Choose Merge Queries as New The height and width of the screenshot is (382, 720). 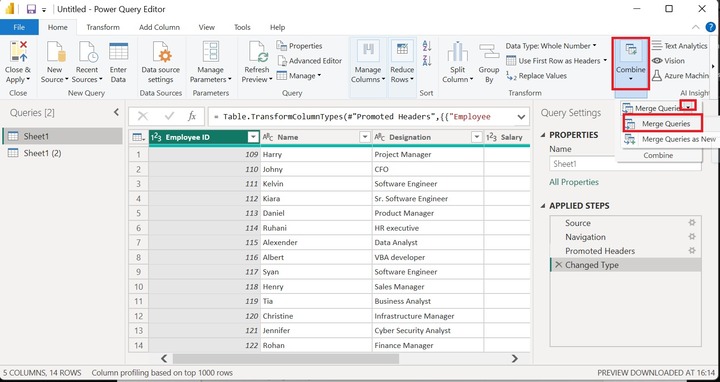(670, 139)
